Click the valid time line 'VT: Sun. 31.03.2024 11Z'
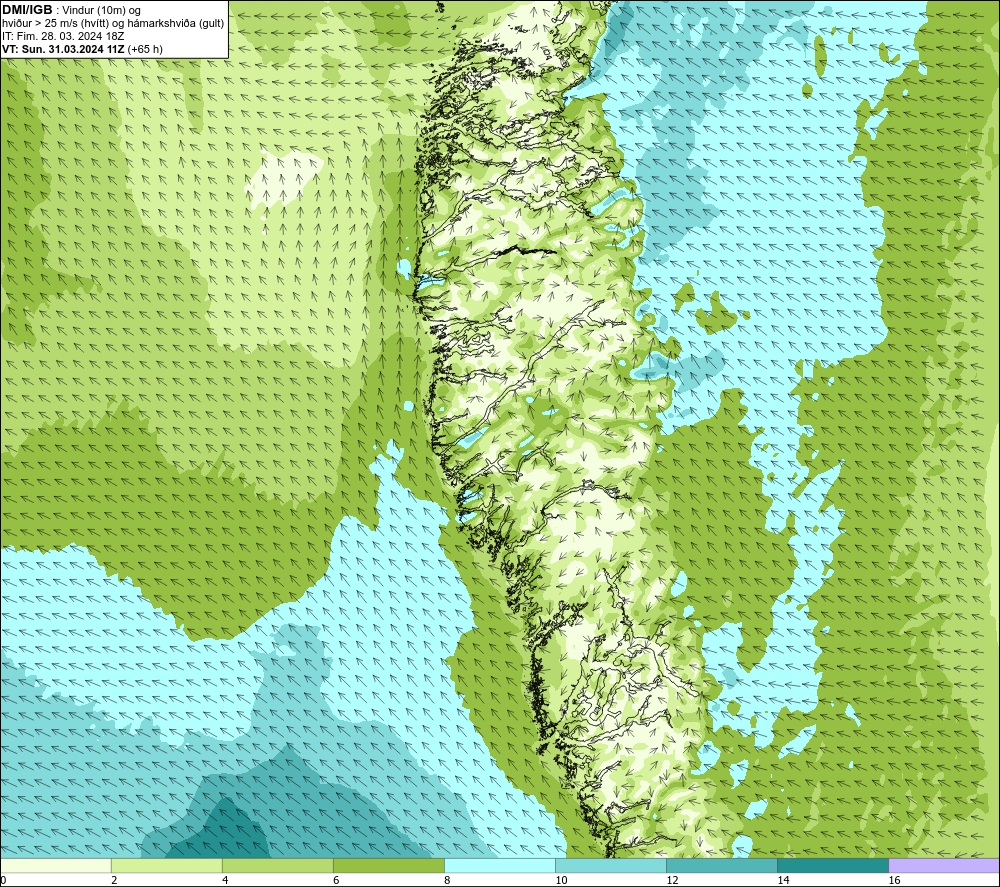The height and width of the screenshot is (887, 1000). tap(64, 49)
